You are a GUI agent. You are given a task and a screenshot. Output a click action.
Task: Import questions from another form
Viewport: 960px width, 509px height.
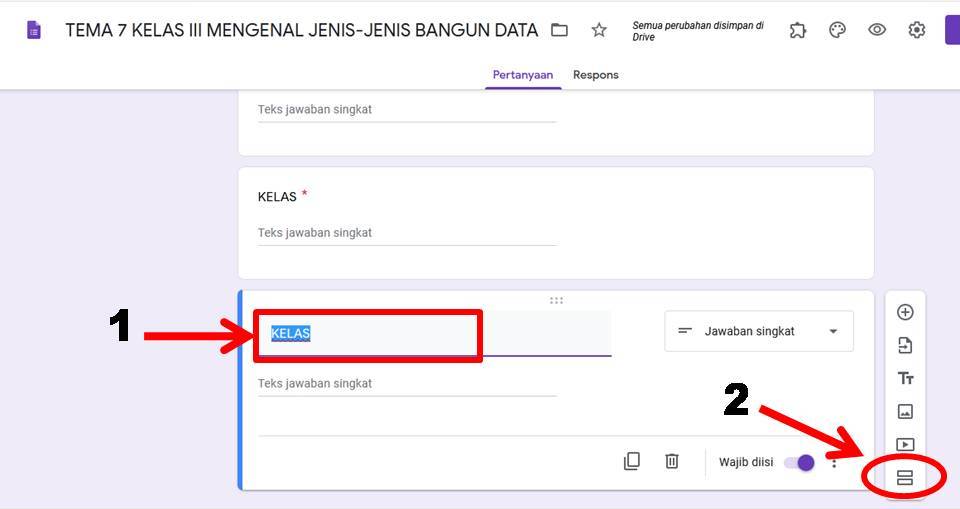tap(905, 345)
